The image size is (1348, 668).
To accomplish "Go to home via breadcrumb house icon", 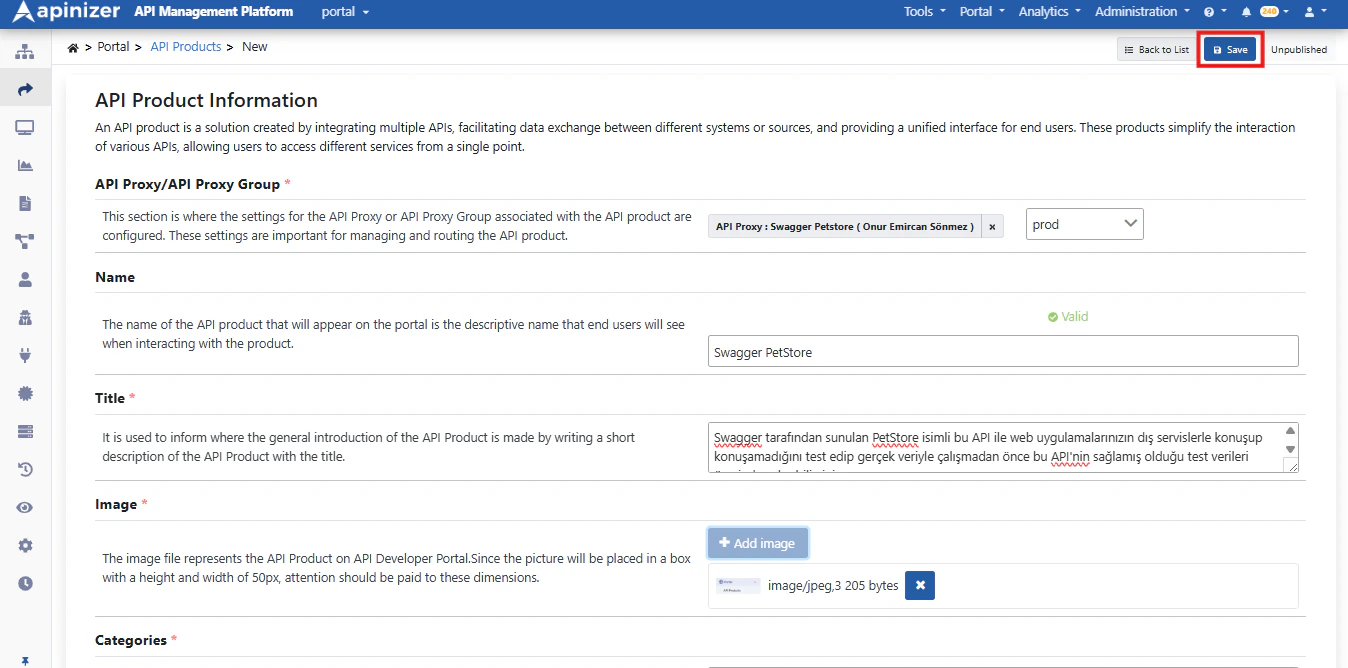I will [x=73, y=47].
